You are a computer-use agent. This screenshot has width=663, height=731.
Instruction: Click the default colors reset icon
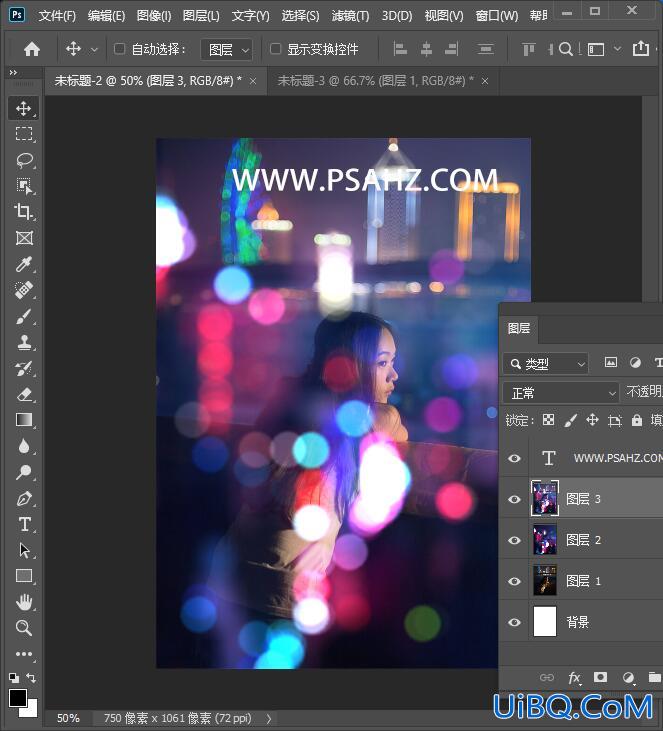pyautogui.click(x=14, y=677)
